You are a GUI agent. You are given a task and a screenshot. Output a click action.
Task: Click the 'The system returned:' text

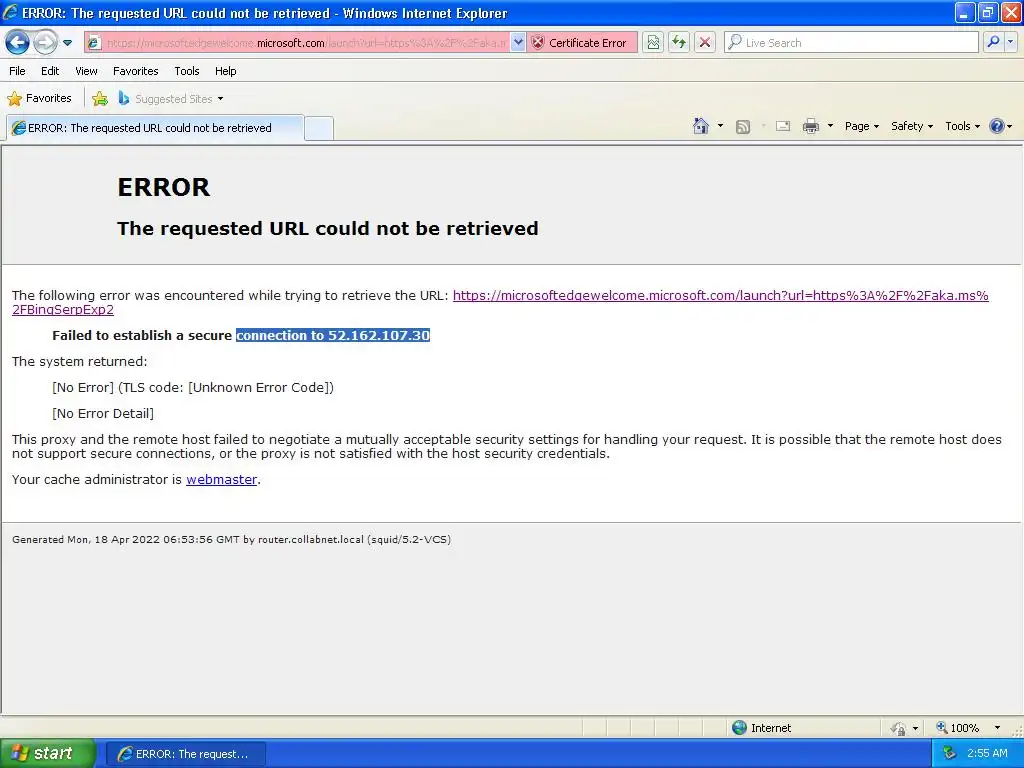(80, 362)
